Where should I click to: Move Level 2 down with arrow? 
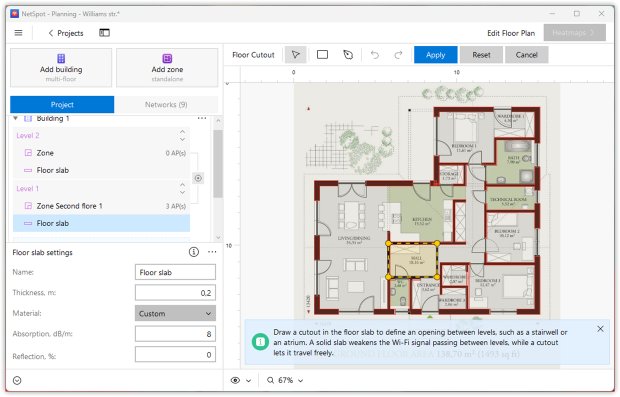coord(182,139)
